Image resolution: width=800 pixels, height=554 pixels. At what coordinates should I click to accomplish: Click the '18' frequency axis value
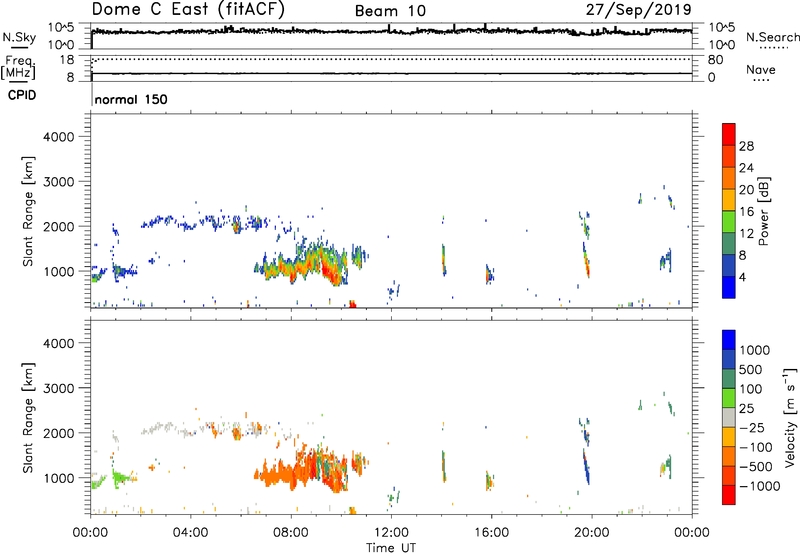(x=67, y=60)
